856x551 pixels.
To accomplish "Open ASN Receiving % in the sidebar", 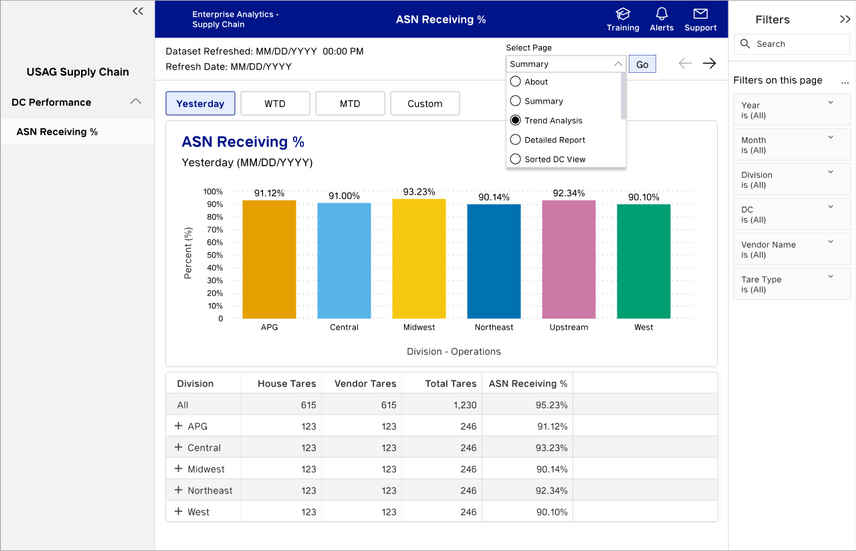I will pos(77,132).
